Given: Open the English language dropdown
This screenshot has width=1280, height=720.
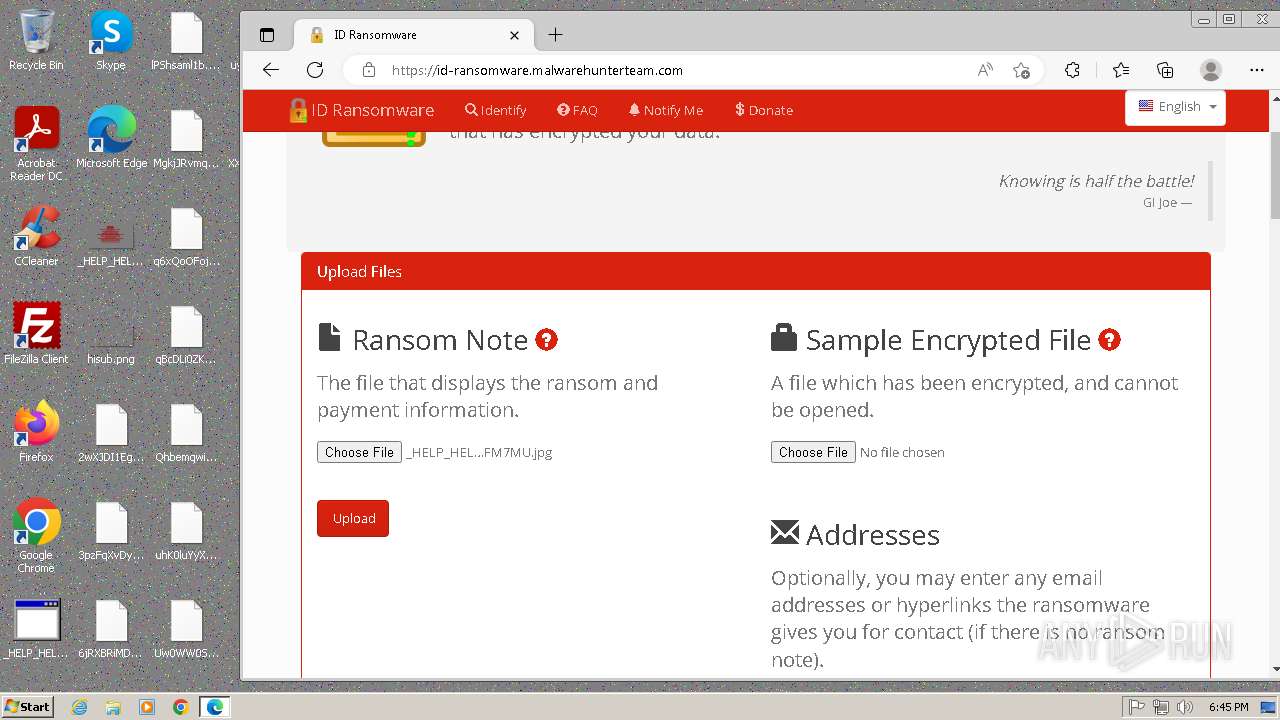Looking at the screenshot, I should click(1176, 107).
